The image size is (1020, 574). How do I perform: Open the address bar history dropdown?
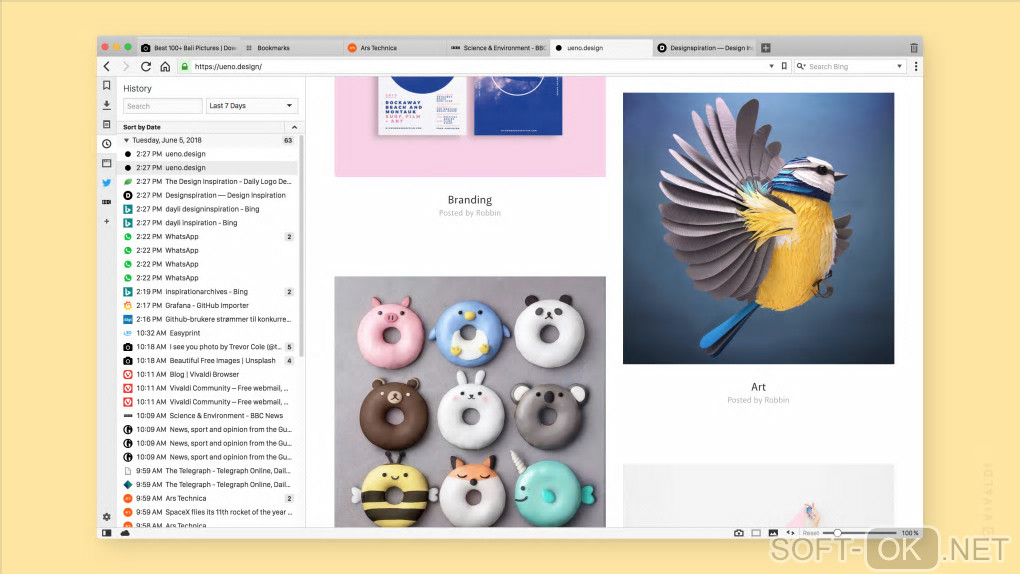click(772, 66)
